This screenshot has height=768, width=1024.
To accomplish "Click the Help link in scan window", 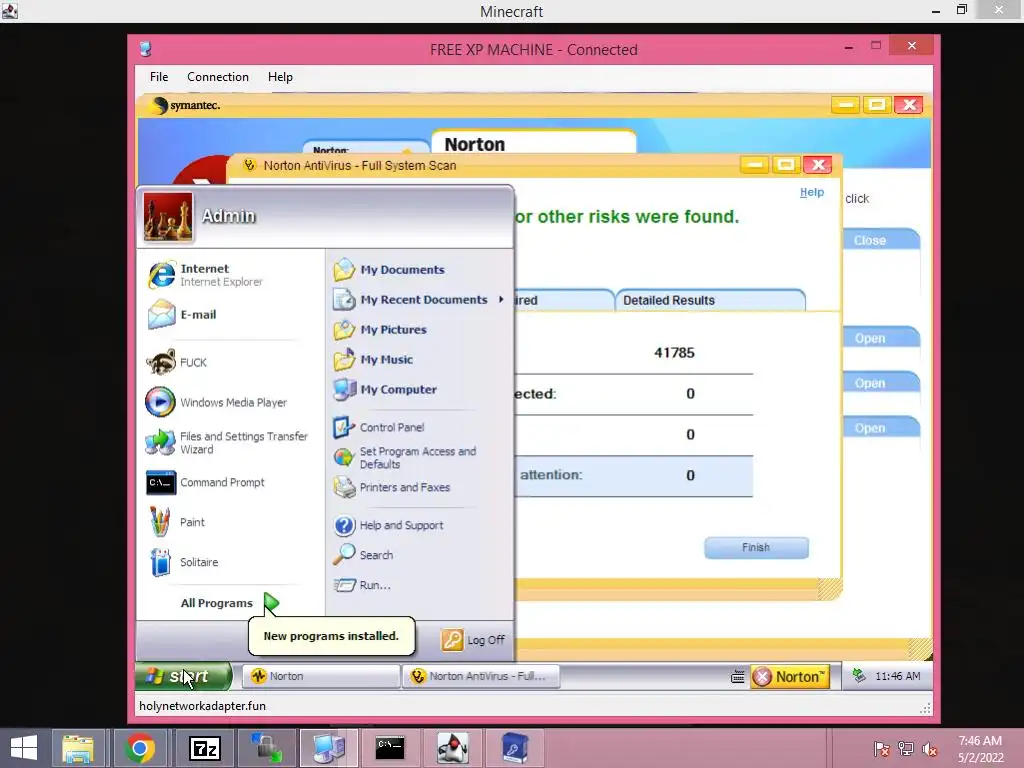I will [x=812, y=192].
